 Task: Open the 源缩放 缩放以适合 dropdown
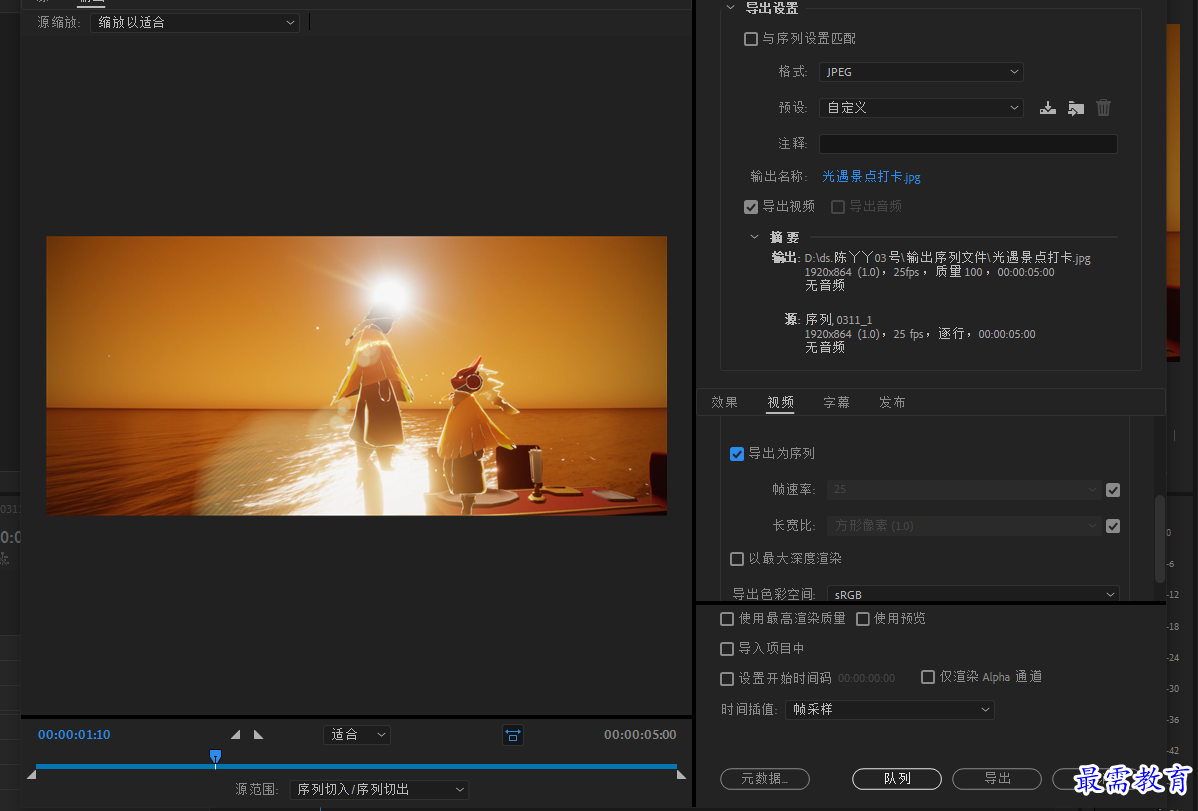(x=195, y=23)
